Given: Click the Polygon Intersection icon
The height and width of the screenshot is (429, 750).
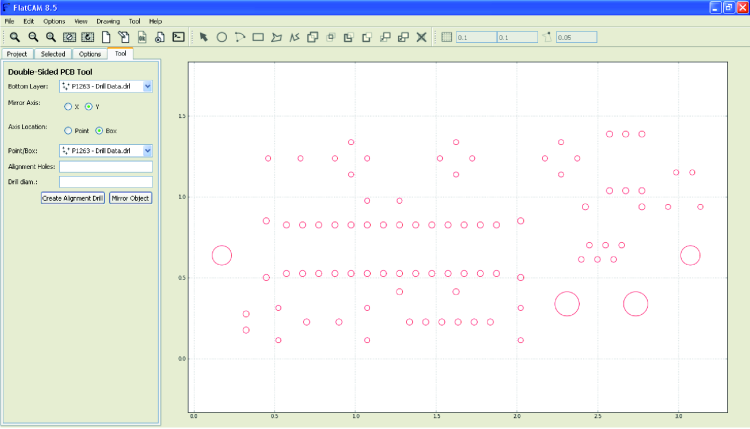Looking at the screenshot, I should tap(331, 37).
